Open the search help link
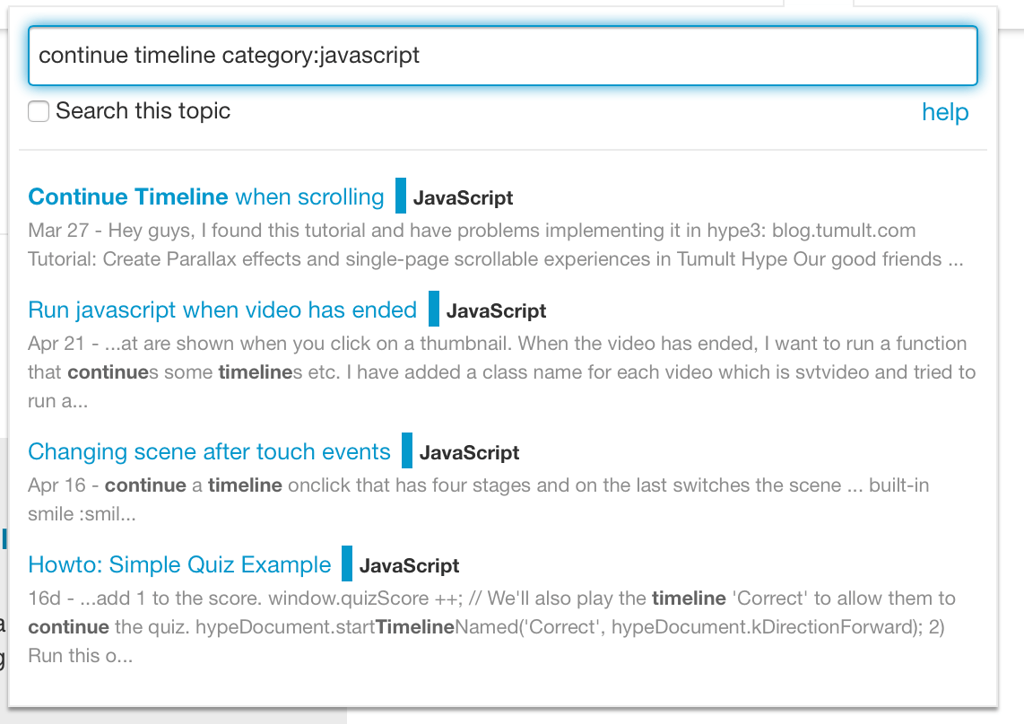Viewport: 1024px width, 724px height. click(x=945, y=112)
